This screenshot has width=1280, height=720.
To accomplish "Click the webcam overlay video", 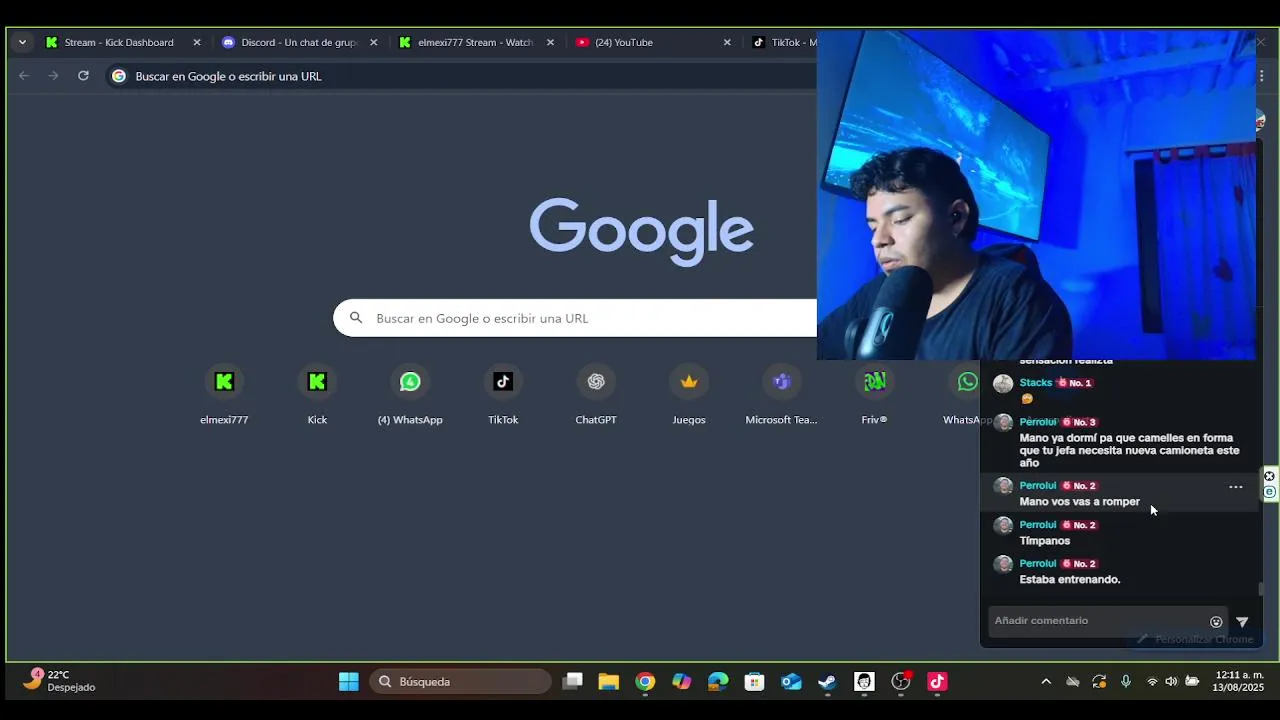I will coord(1036,194).
